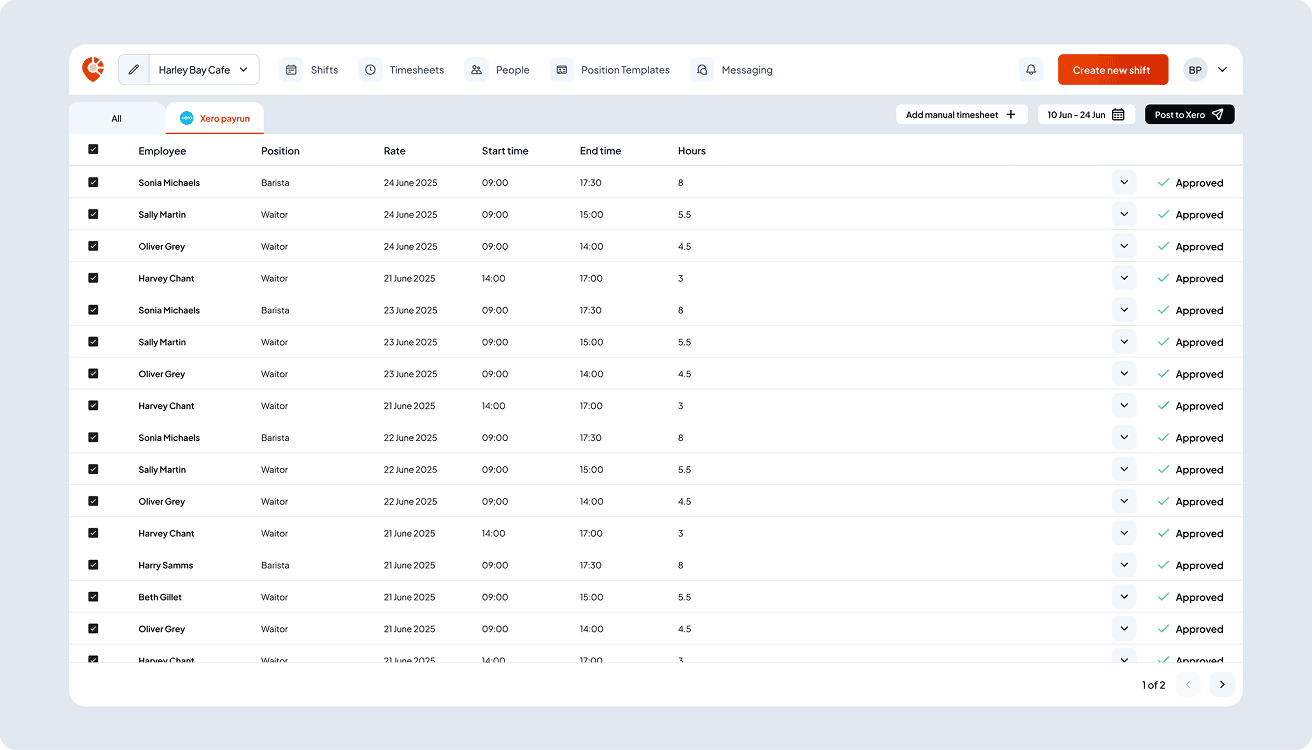Toggle the select-all checkbox in the table header
Viewport: 1312px width, 750px height.
pyautogui.click(x=93, y=149)
